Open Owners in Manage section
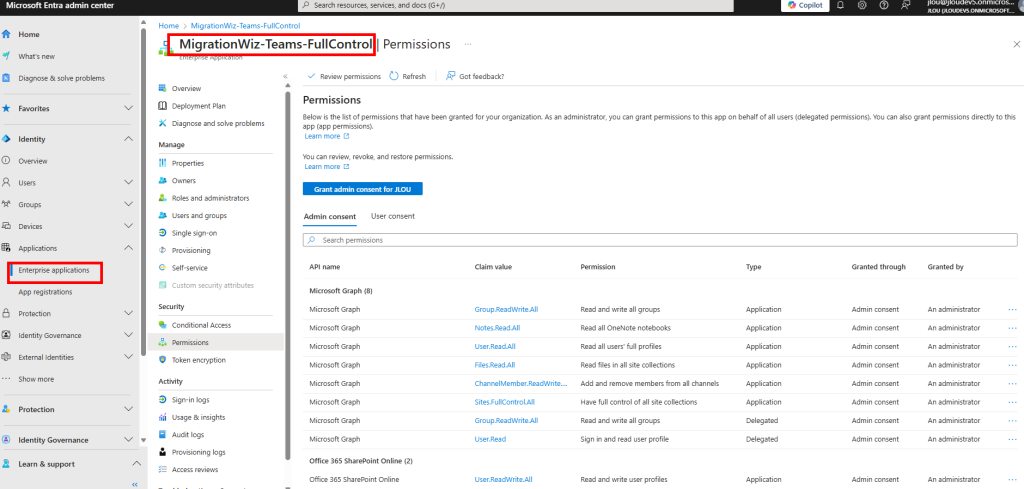 (184, 180)
